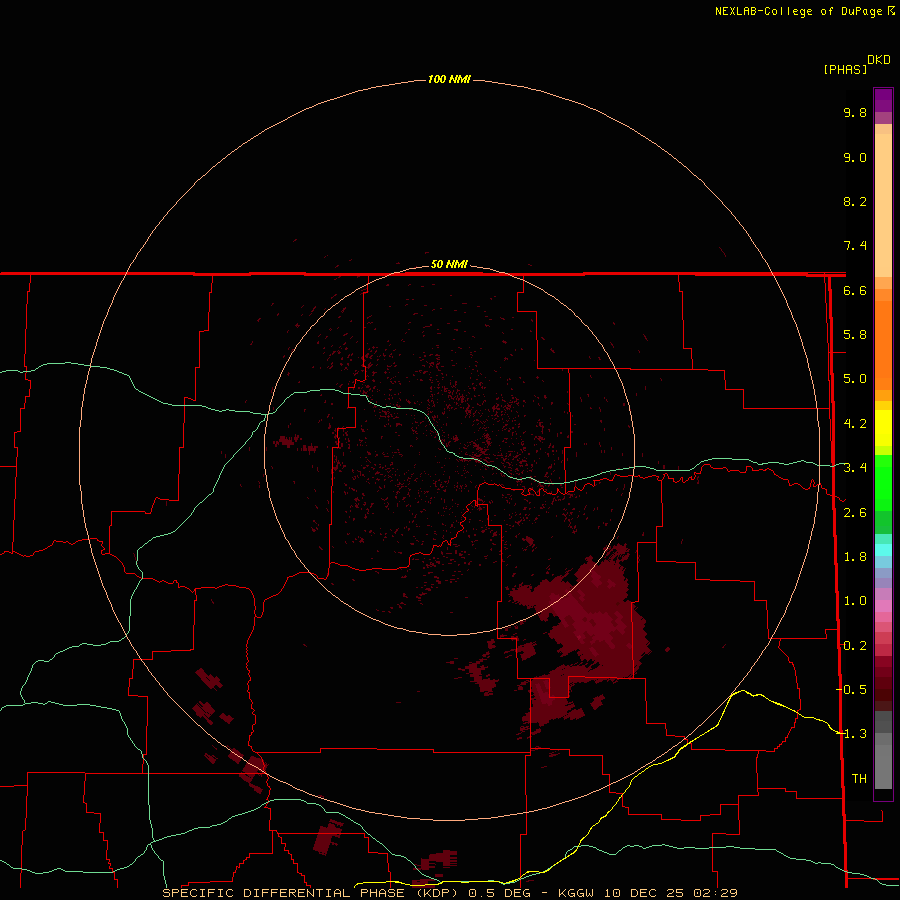Screen dimensions: 900x900
Task: Click the 100 NMI range ring label
Action: pyautogui.click(x=449, y=79)
